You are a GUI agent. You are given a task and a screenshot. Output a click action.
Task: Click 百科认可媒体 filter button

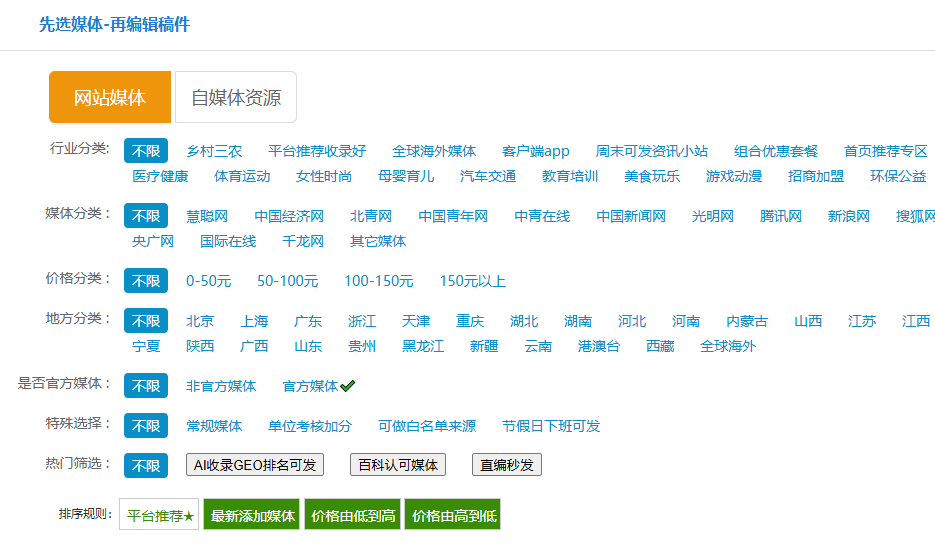click(398, 465)
